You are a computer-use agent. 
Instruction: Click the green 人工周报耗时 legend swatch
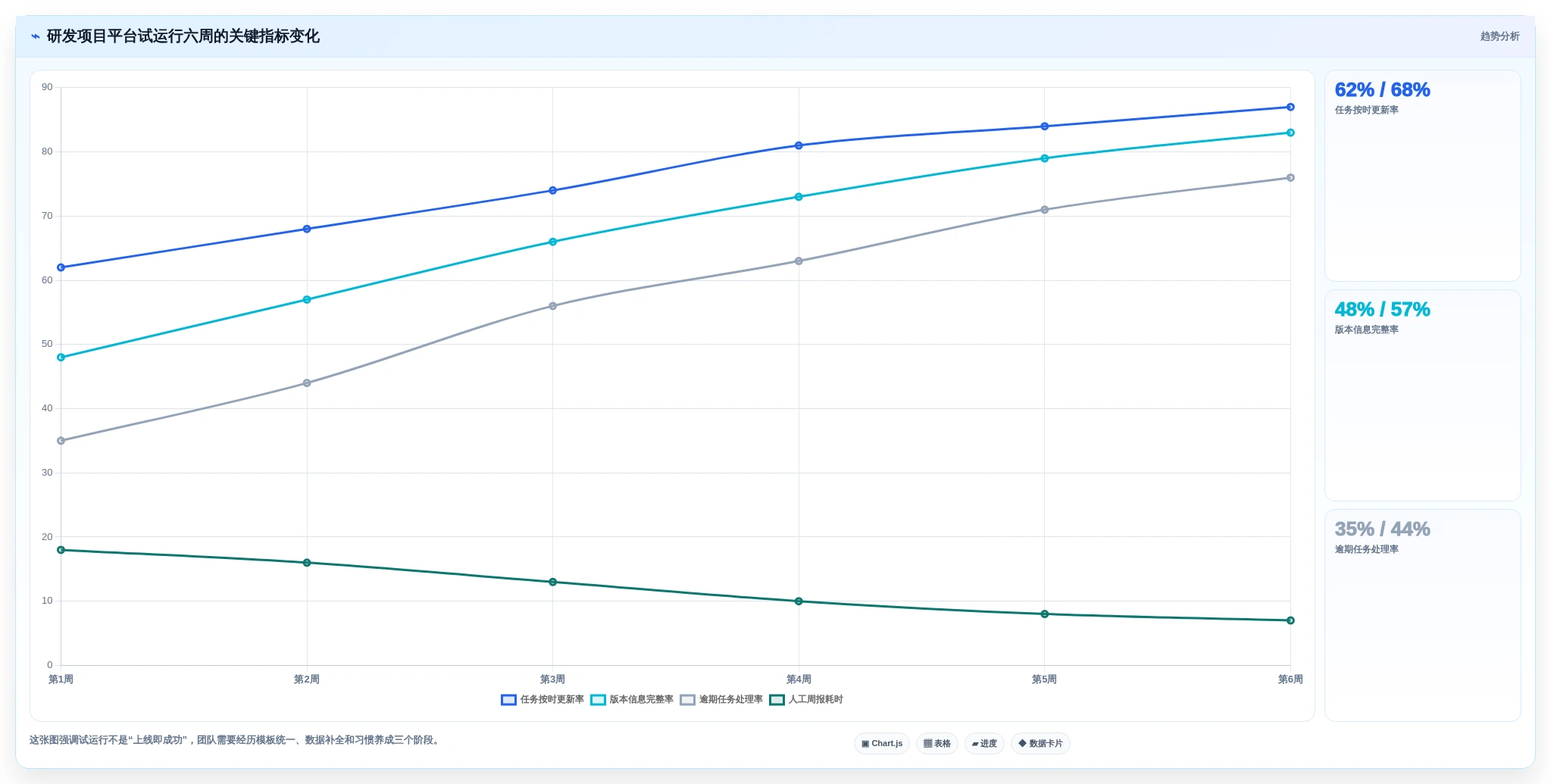click(777, 700)
